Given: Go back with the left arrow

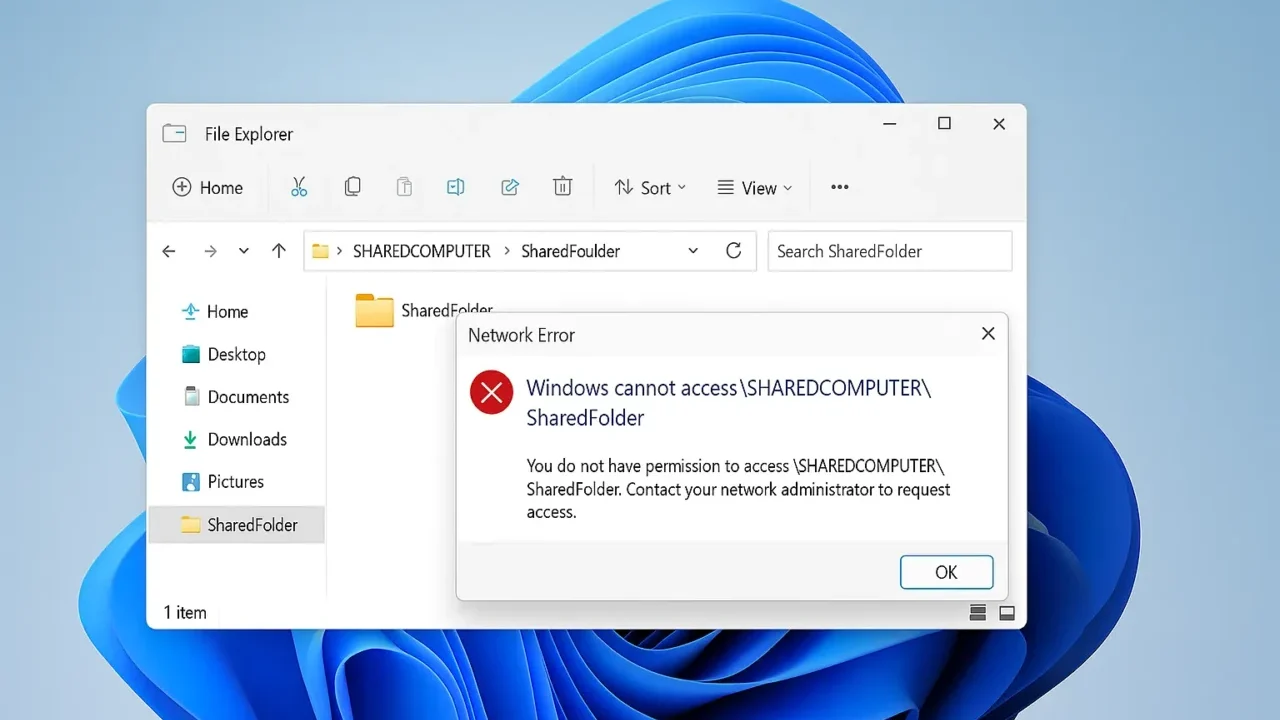Looking at the screenshot, I should tap(169, 251).
